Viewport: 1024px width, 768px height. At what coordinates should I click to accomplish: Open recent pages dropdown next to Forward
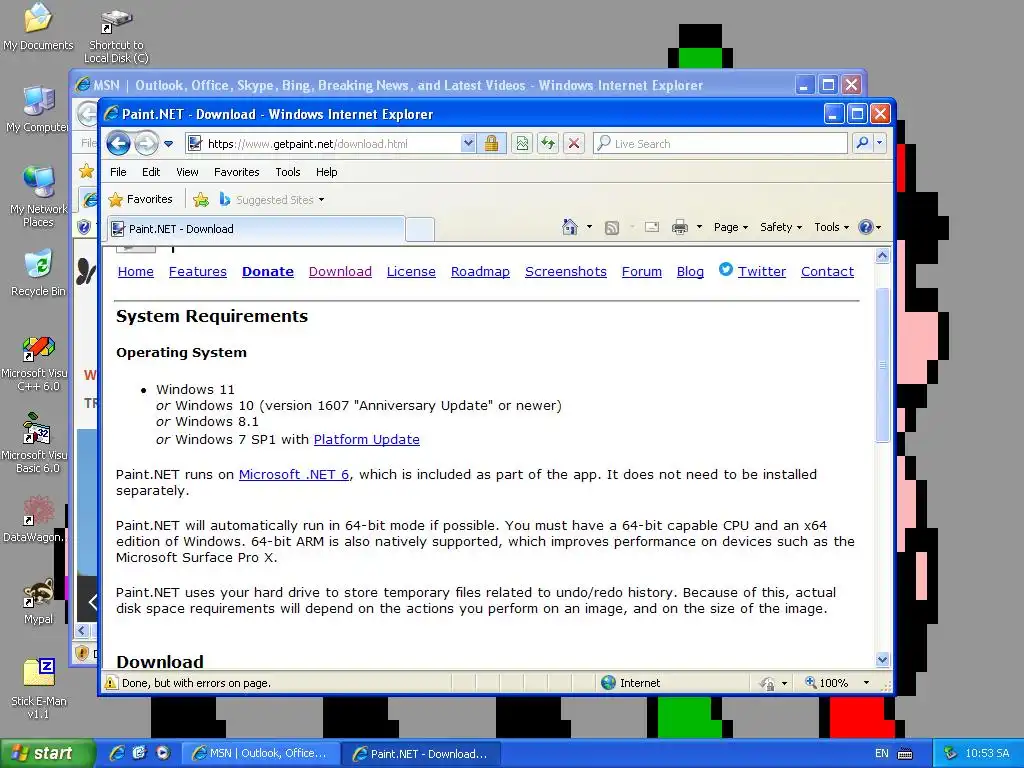pos(168,144)
